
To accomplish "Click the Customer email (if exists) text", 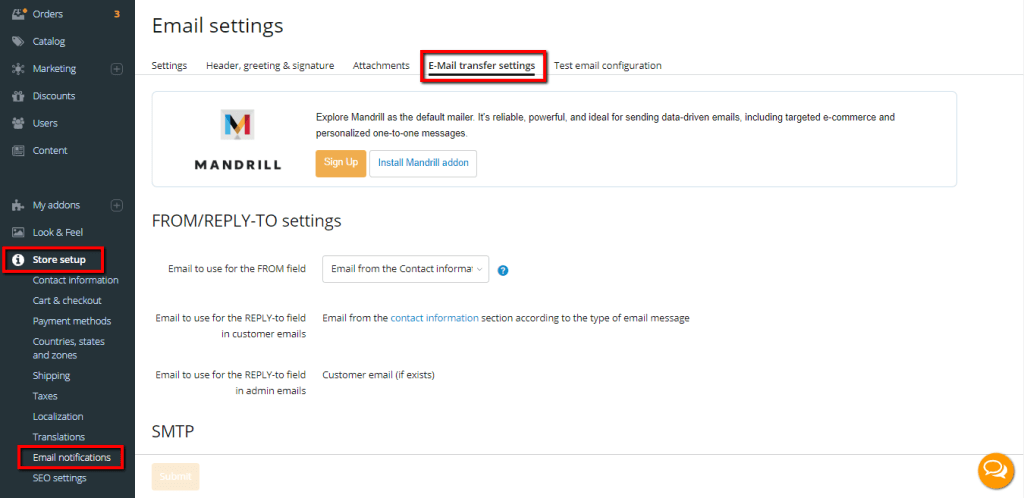I will (379, 375).
